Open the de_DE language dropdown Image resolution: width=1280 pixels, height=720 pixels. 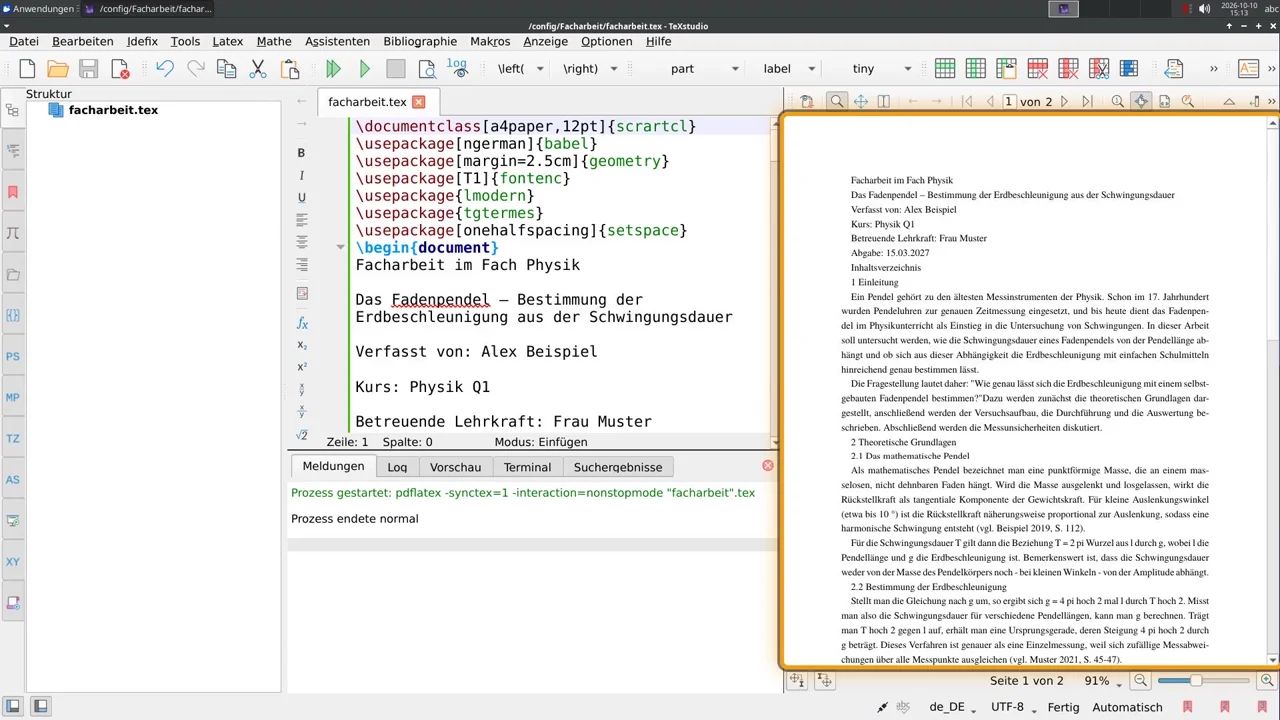point(954,707)
